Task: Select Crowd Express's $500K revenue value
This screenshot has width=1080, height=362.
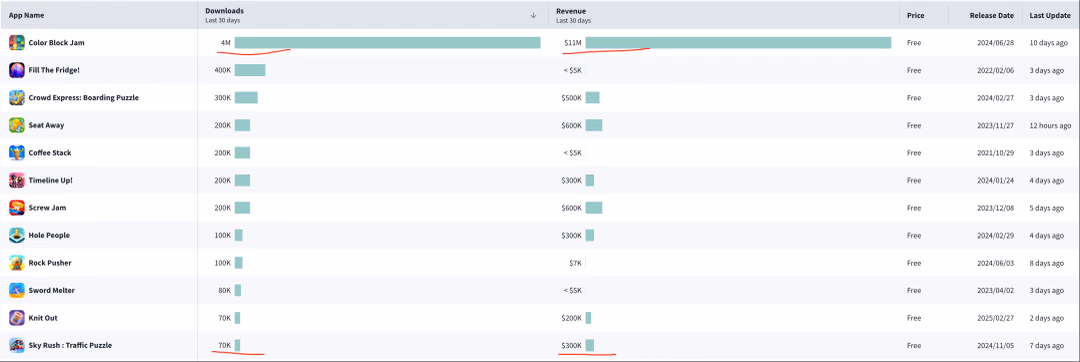Action: coord(572,98)
